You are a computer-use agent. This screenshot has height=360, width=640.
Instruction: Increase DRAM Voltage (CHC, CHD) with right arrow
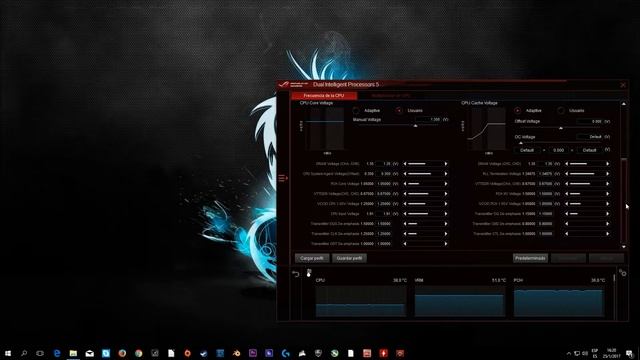click(x=608, y=164)
